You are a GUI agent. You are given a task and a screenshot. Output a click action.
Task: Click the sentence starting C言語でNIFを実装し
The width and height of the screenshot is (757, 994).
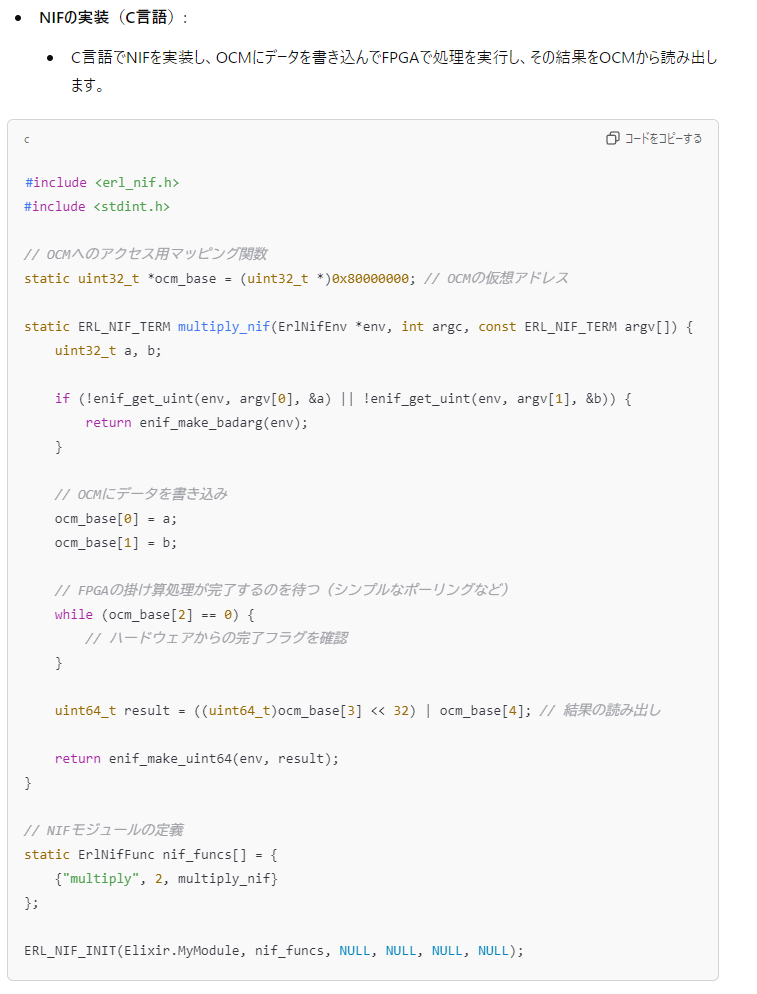[394, 71]
